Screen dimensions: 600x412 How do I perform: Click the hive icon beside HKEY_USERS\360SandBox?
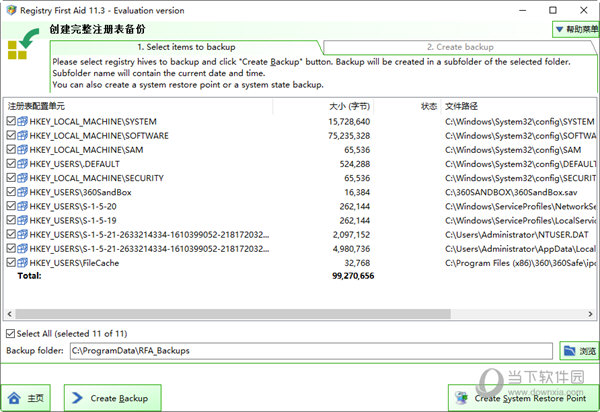23,192
